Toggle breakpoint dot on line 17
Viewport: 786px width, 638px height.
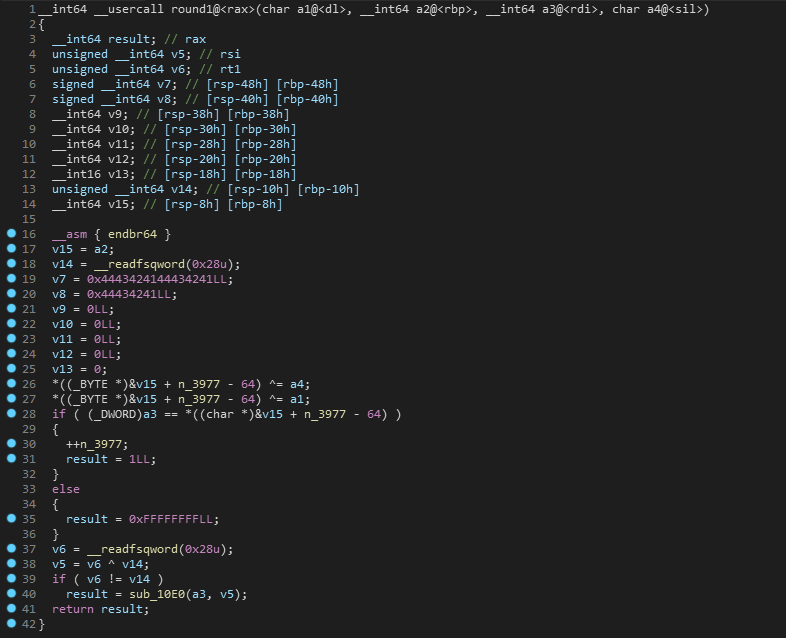(x=12, y=248)
